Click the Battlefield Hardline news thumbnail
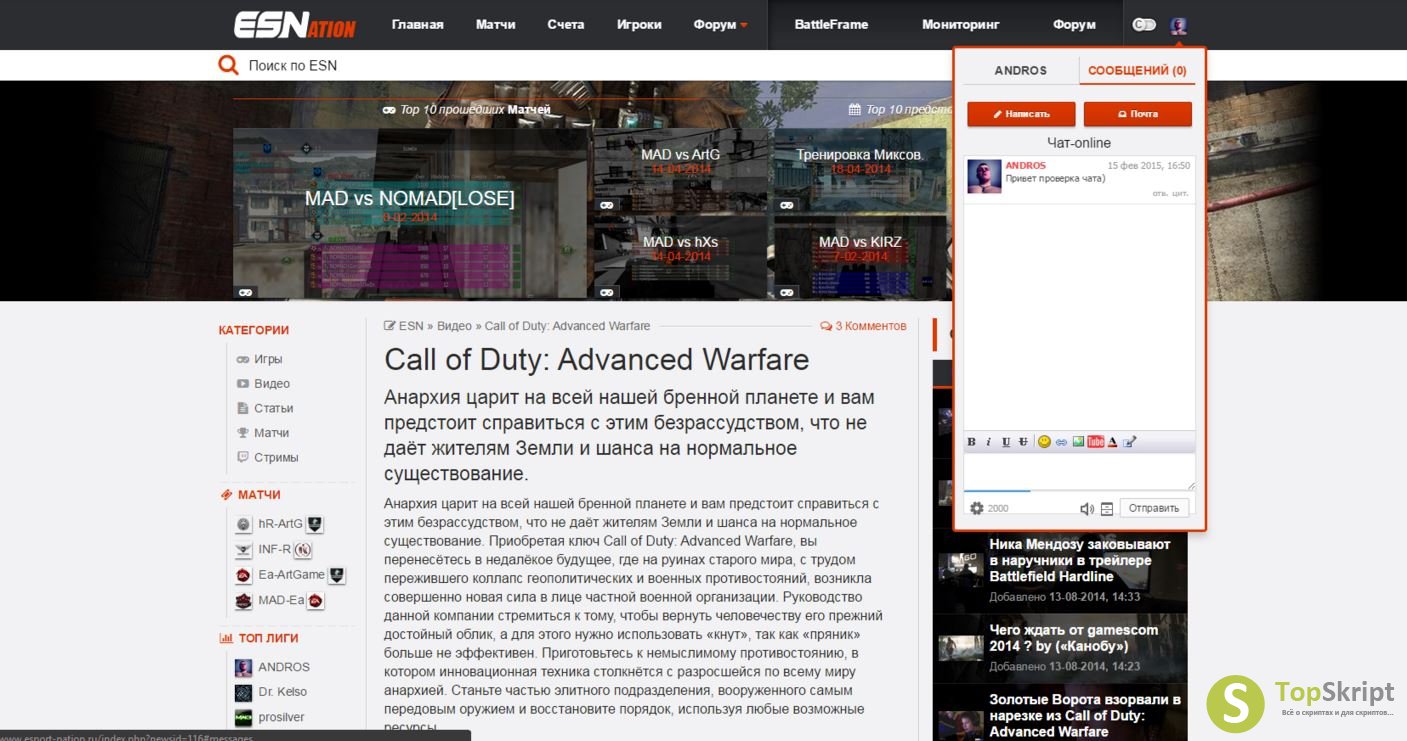Image resolution: width=1407 pixels, height=741 pixels. click(961, 568)
